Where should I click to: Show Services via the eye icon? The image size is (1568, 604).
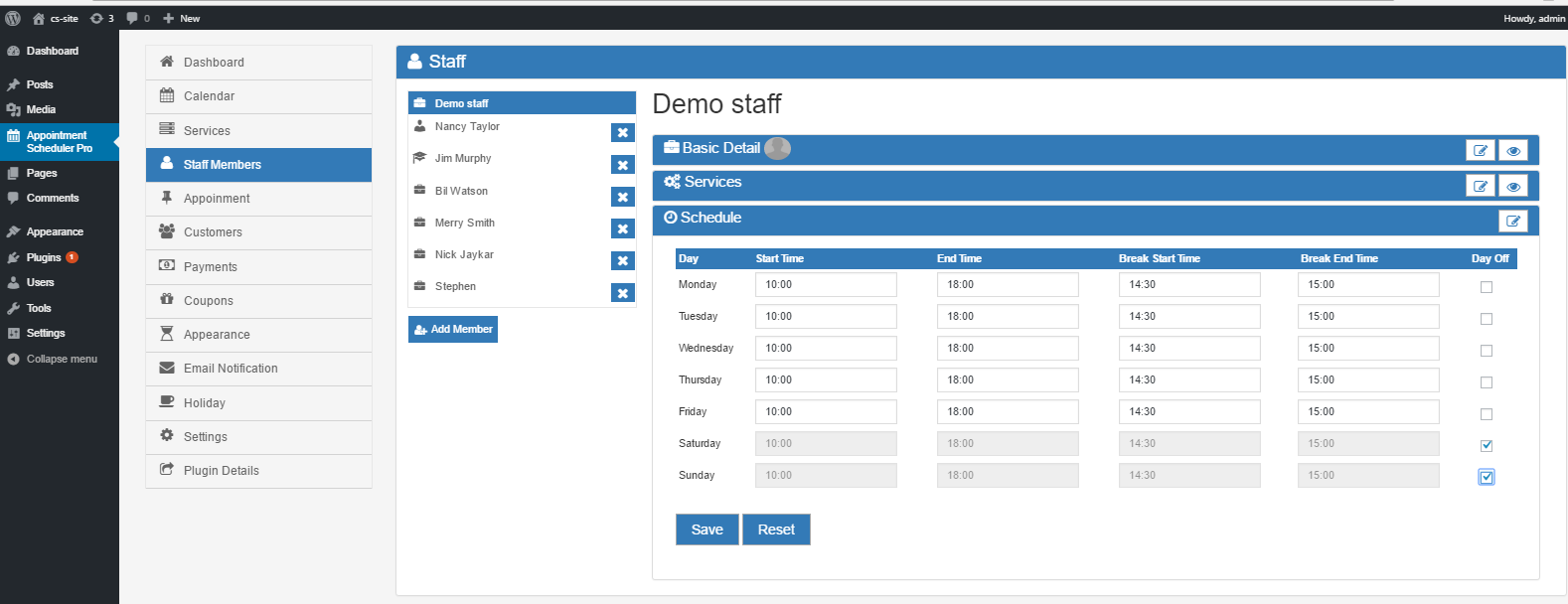pyautogui.click(x=1512, y=186)
